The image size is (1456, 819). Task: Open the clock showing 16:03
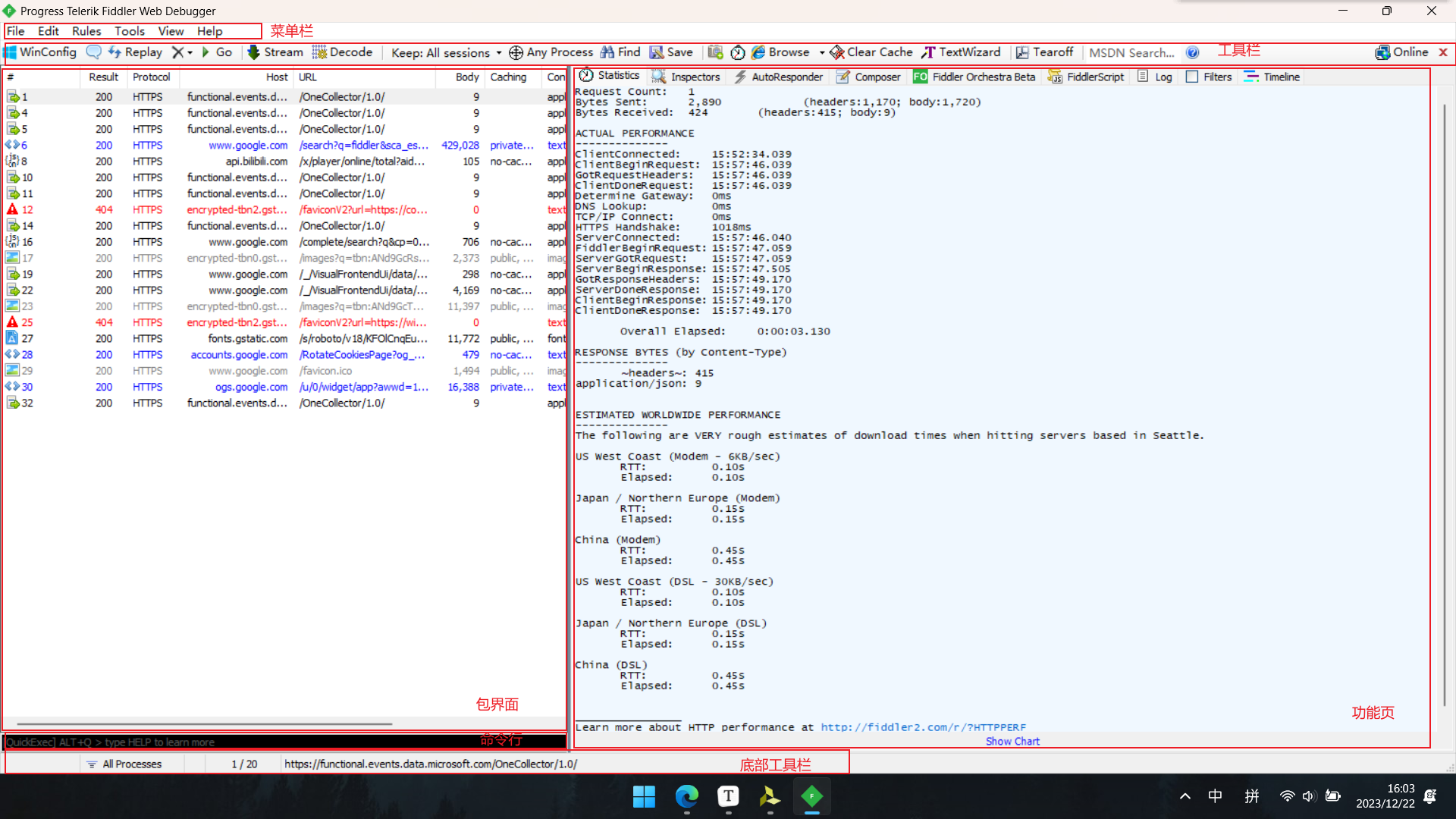[x=1385, y=796]
